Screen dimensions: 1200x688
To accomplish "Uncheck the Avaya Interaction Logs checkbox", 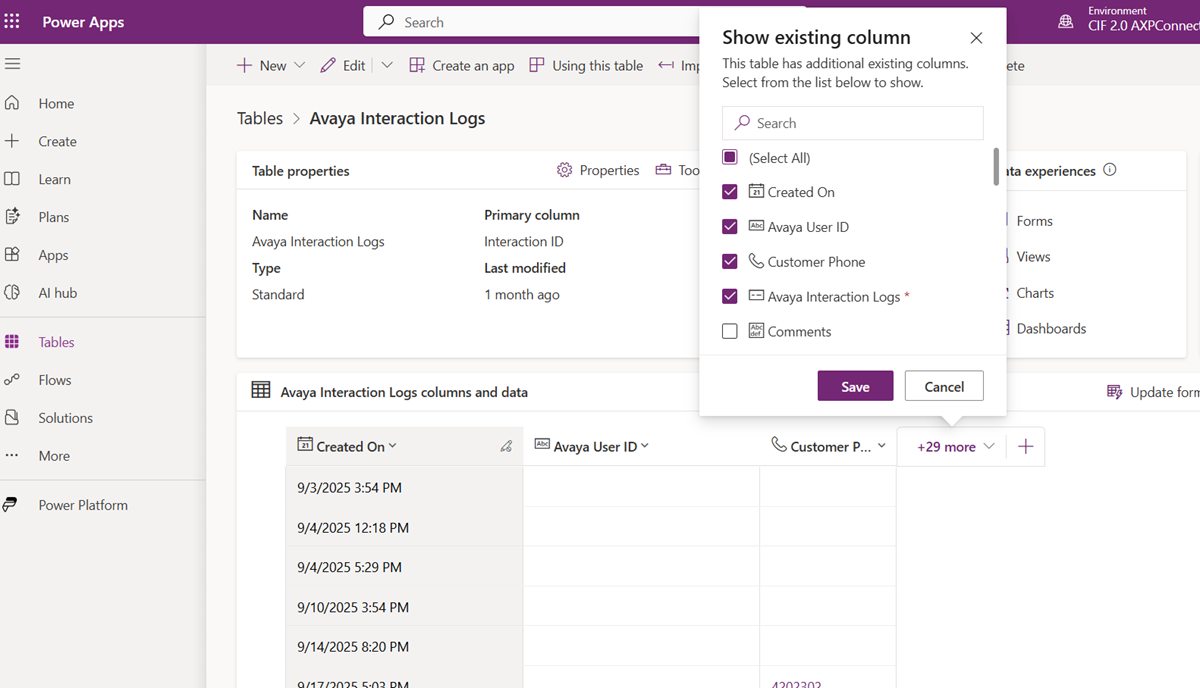I will coord(730,296).
